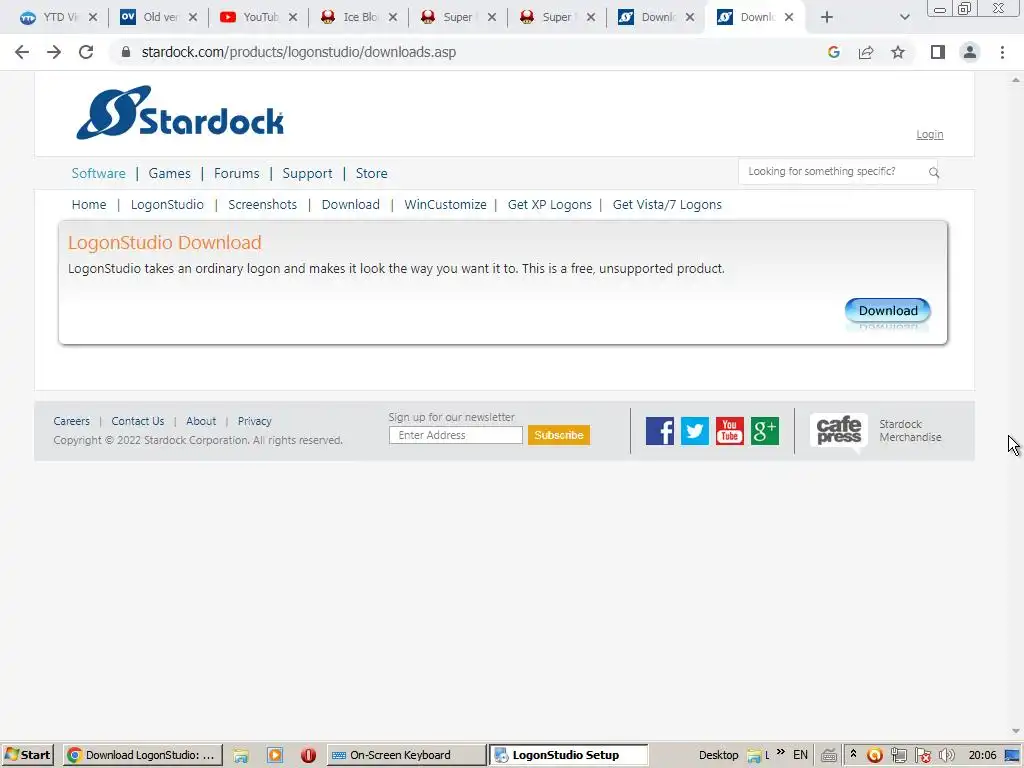Screen dimensions: 1024x768
Task: Click the taskbar clock 20:06
Action: point(982,755)
